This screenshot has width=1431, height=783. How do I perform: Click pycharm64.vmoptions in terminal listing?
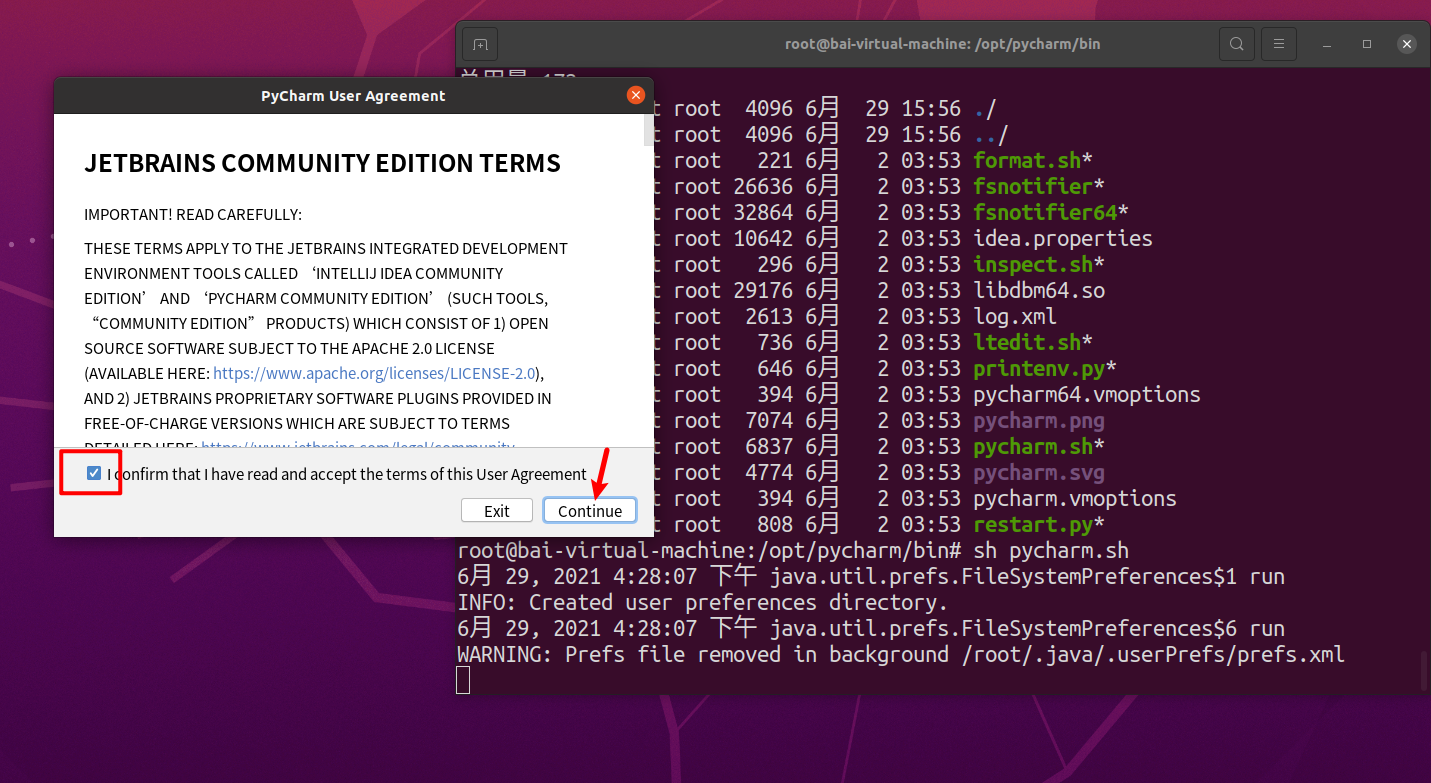pos(1087,394)
